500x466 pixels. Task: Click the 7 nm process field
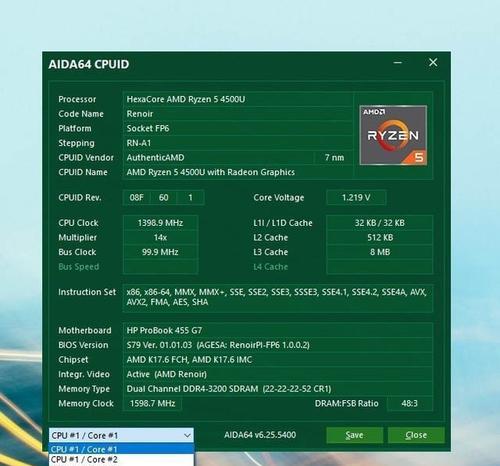334,158
